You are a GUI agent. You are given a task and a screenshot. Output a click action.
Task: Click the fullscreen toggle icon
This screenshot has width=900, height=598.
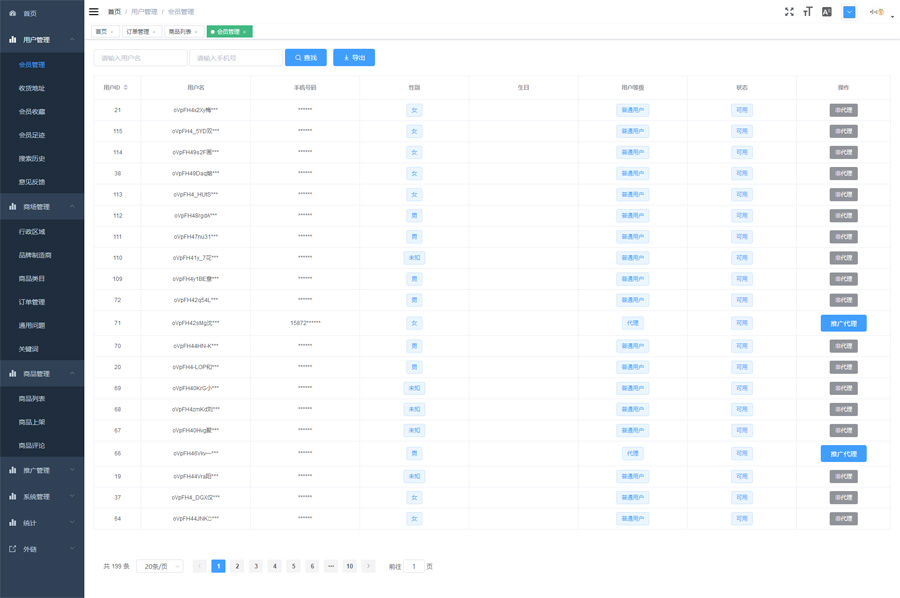789,12
